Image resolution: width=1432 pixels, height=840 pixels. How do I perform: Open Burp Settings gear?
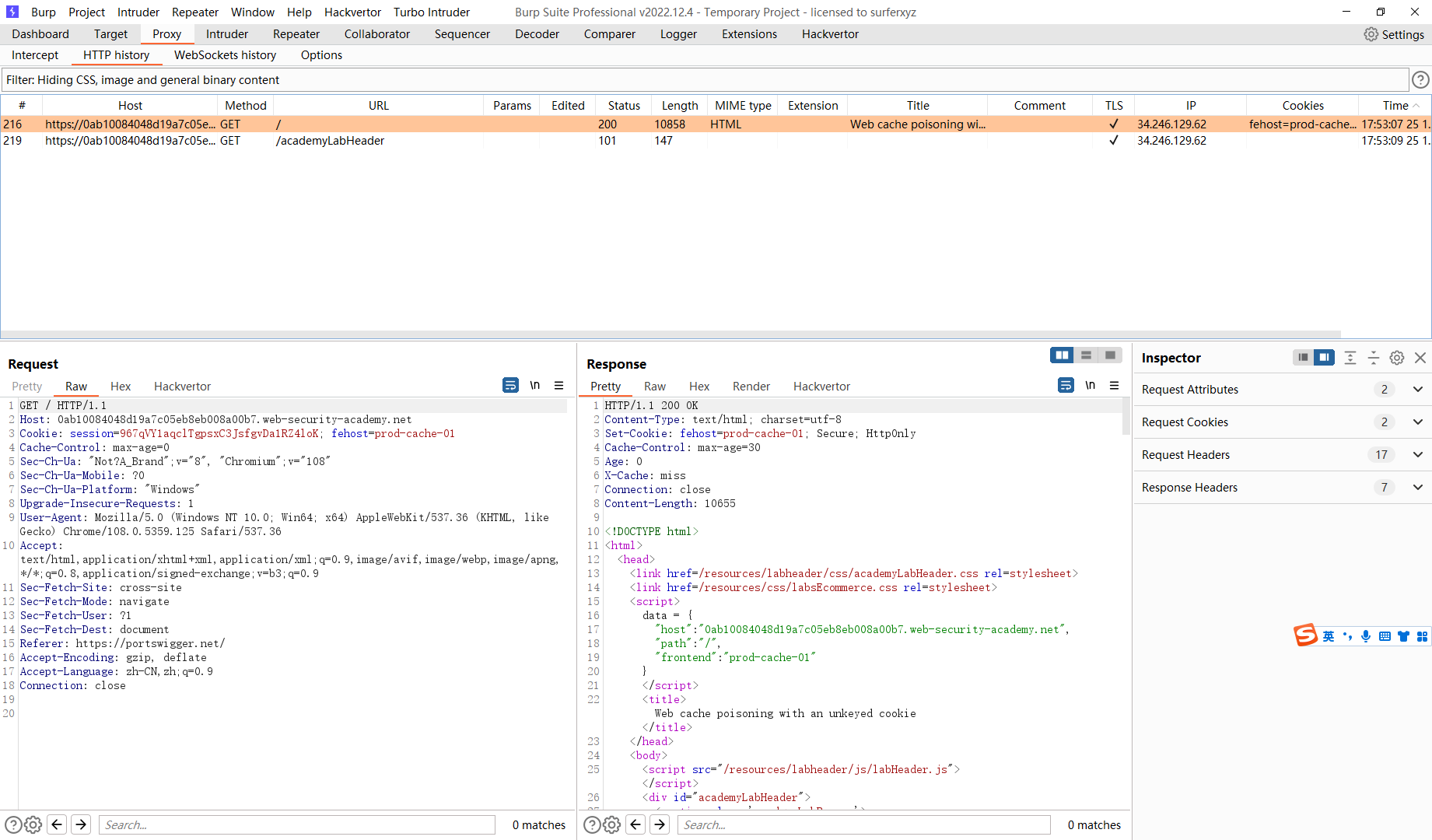point(1371,34)
